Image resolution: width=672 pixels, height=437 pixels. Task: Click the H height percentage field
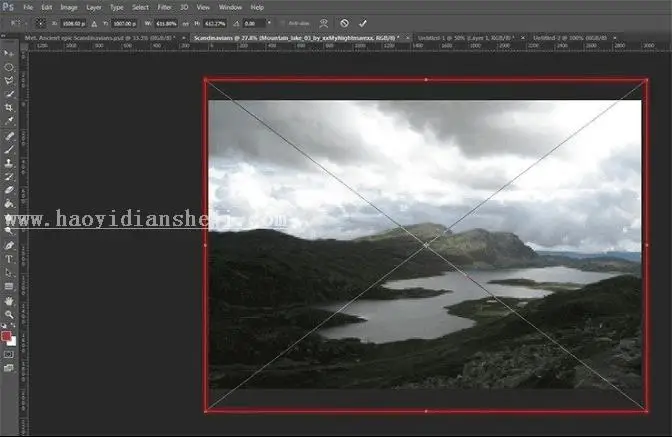215,24
